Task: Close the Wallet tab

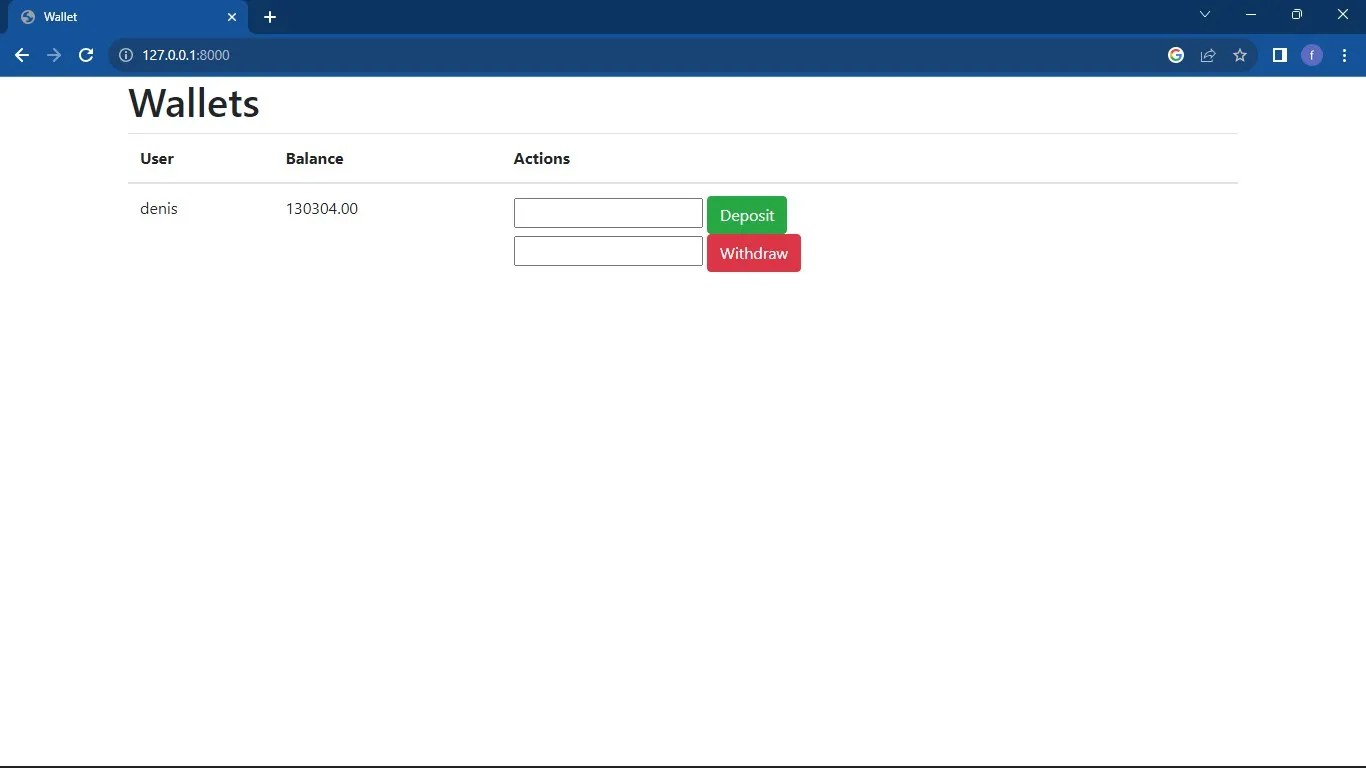Action: pos(231,16)
